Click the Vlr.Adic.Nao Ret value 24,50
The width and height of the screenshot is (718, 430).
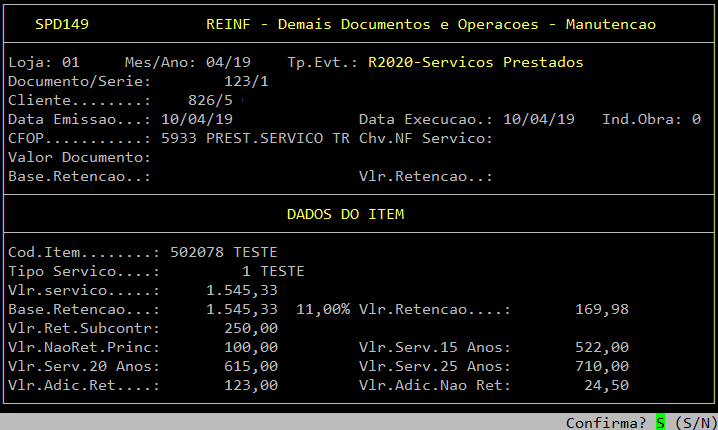606,385
